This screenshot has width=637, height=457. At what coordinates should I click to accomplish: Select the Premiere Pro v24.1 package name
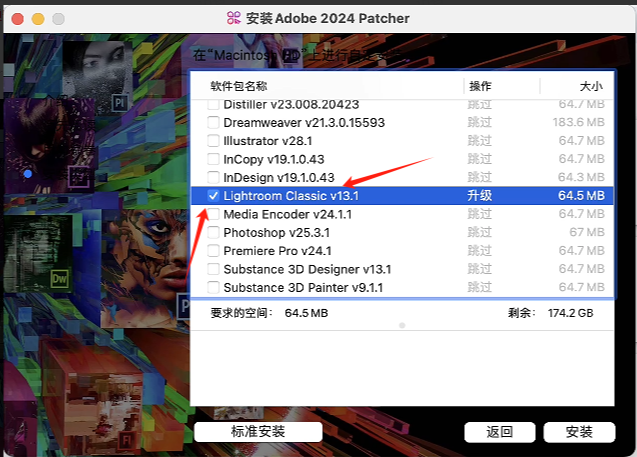click(277, 251)
